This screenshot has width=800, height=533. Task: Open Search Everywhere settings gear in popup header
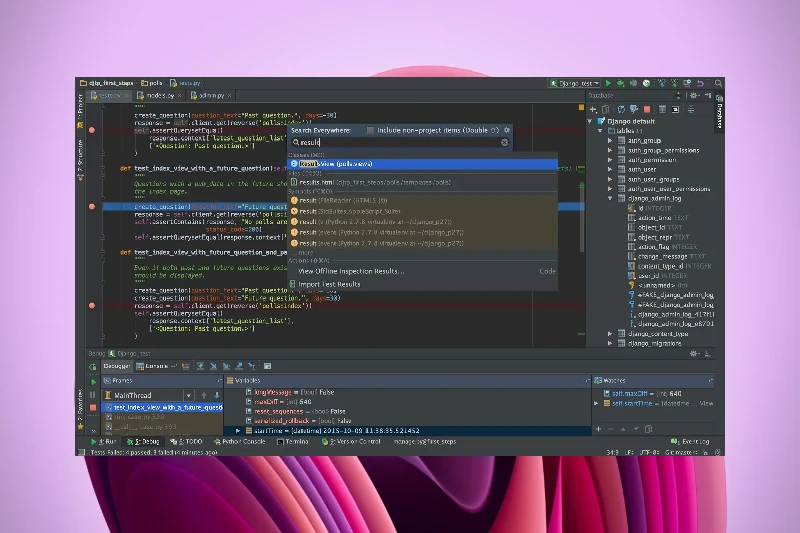coord(506,130)
